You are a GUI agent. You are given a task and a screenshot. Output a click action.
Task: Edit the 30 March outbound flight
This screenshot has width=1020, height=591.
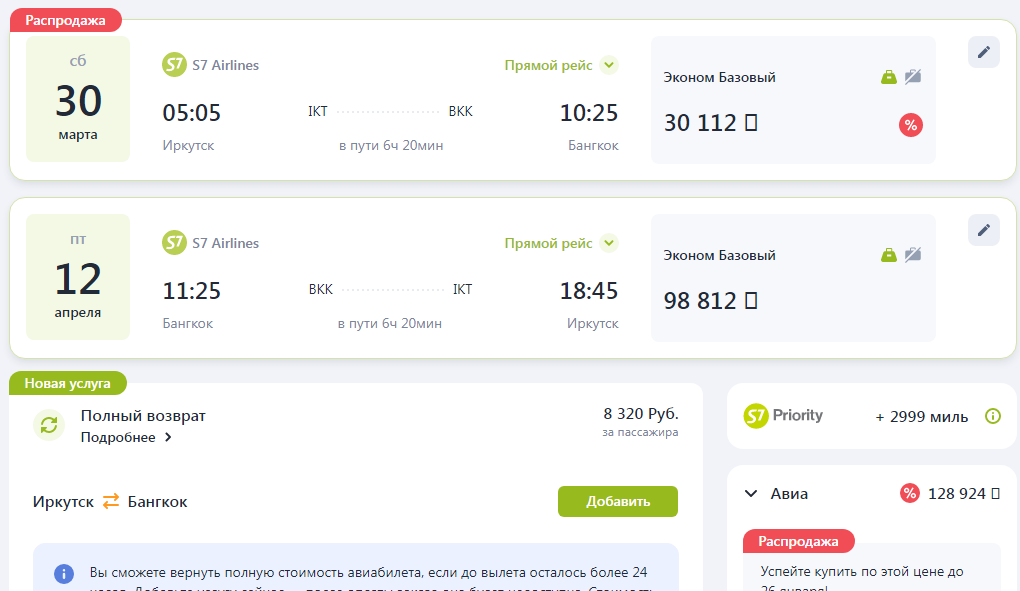pyautogui.click(x=983, y=52)
